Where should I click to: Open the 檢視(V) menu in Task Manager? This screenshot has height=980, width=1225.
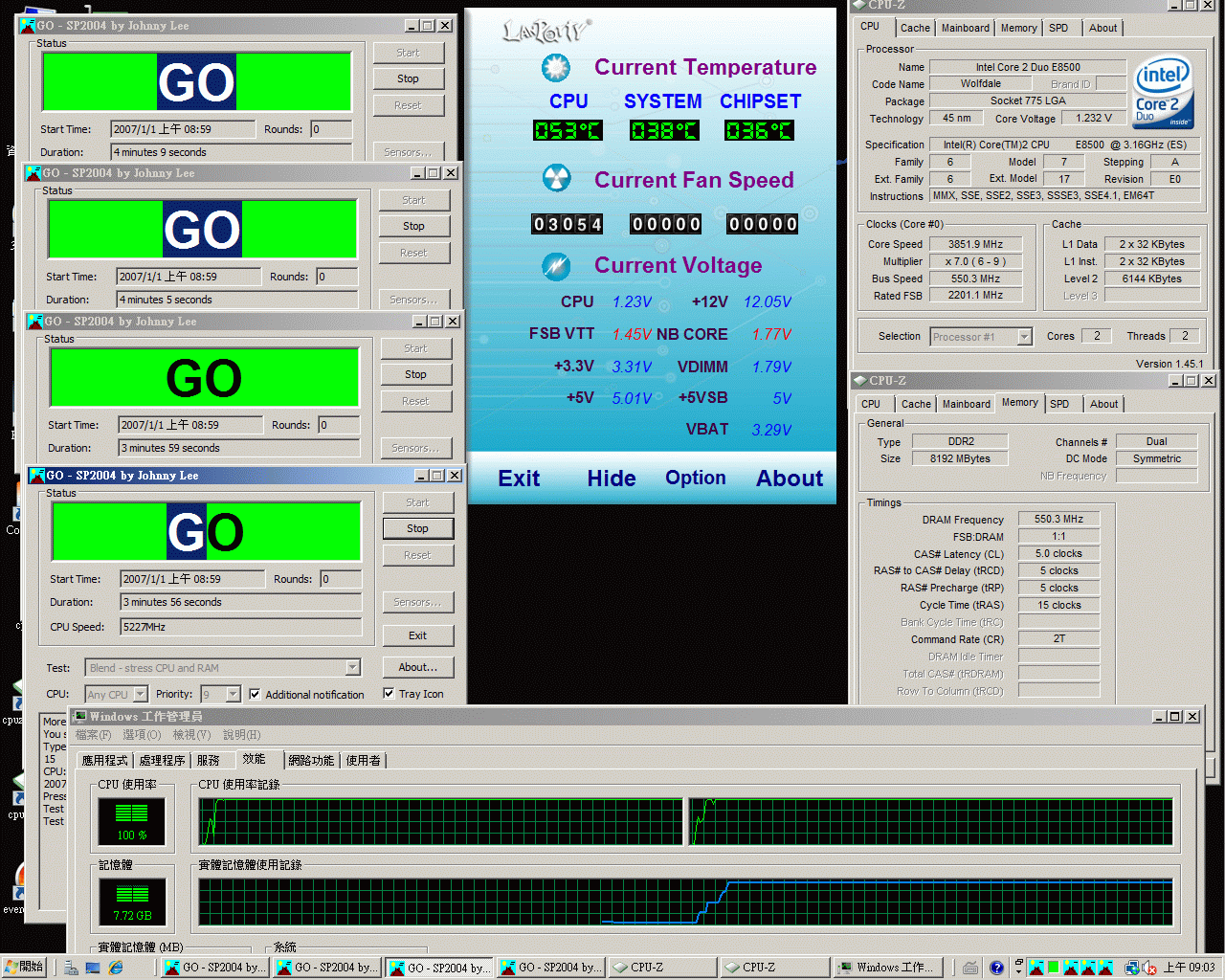tap(191, 735)
